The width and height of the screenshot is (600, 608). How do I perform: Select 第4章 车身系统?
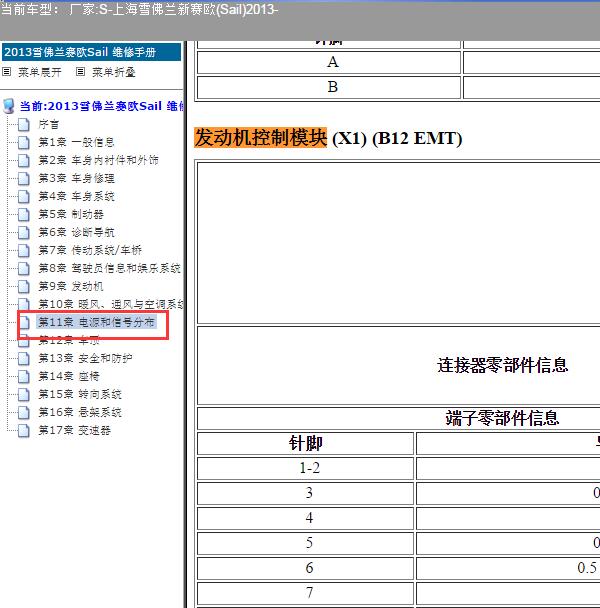click(76, 197)
